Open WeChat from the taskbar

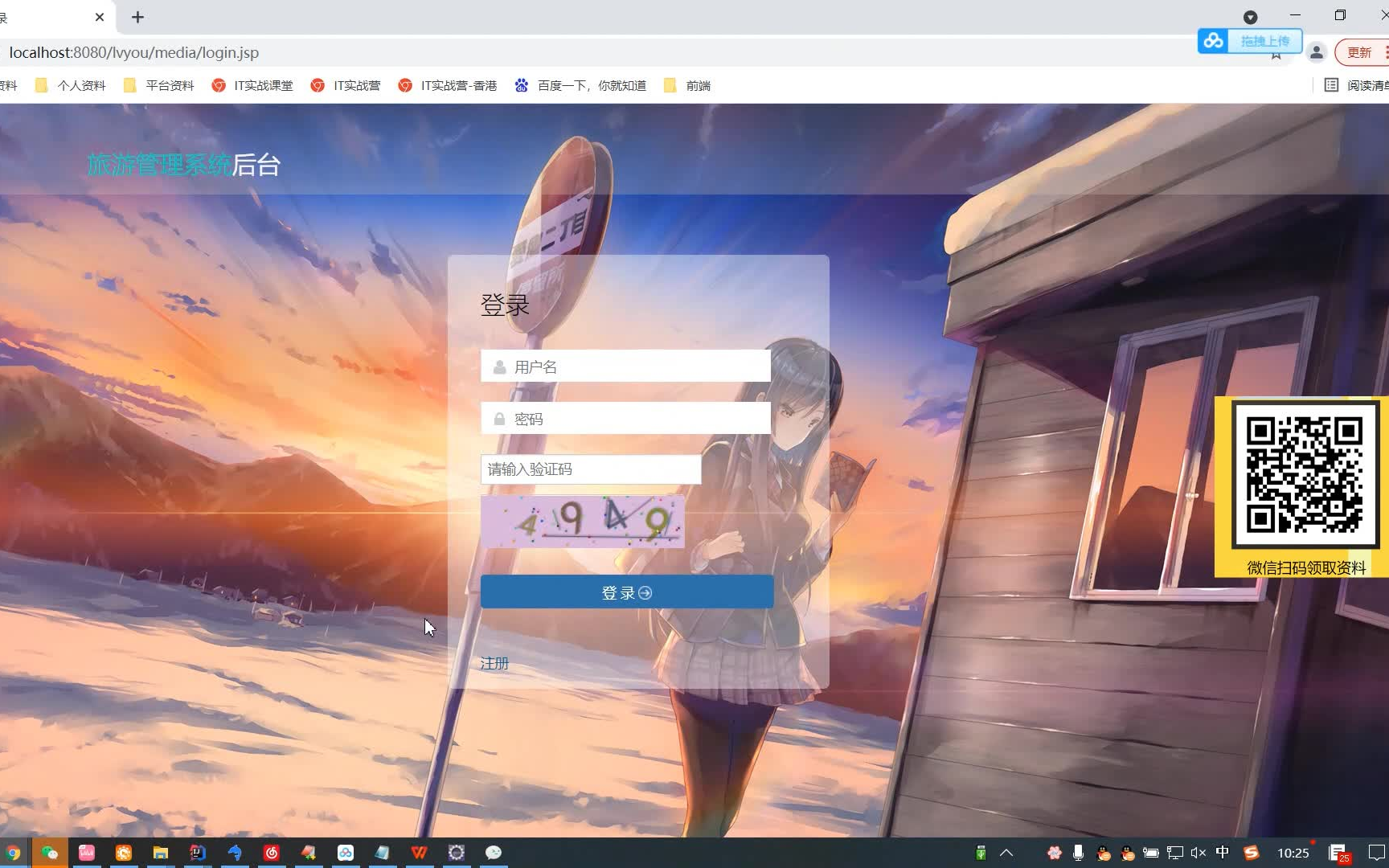tap(50, 853)
